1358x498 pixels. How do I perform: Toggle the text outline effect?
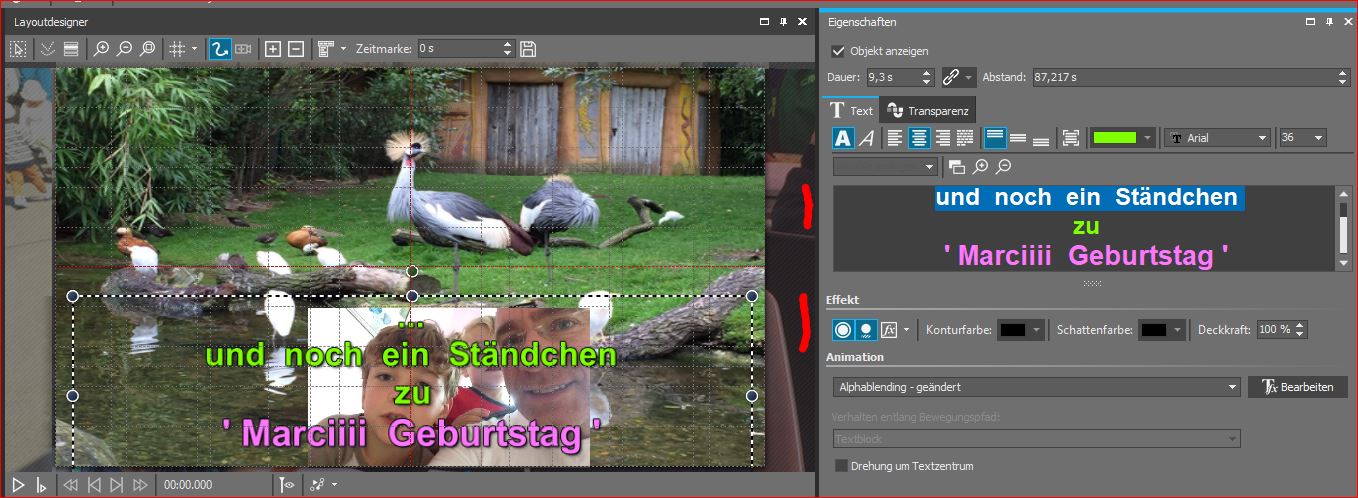[x=843, y=329]
